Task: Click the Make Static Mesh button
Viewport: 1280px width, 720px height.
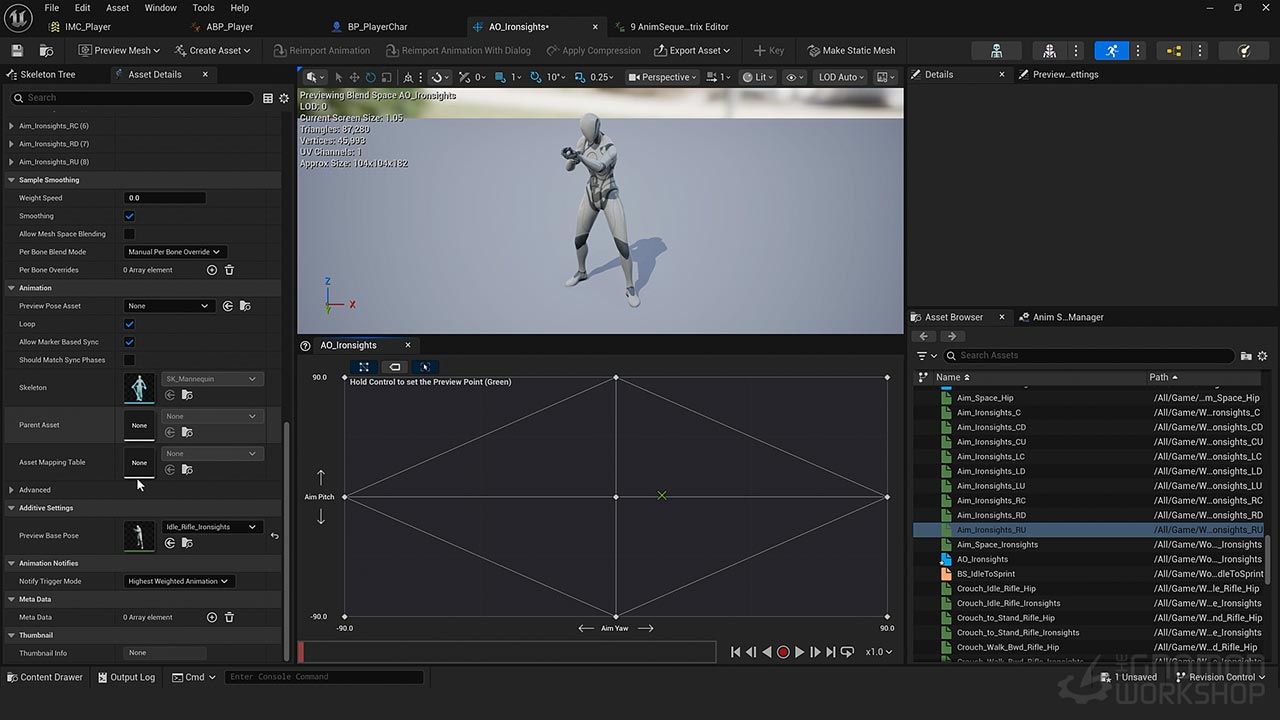Action: point(851,50)
